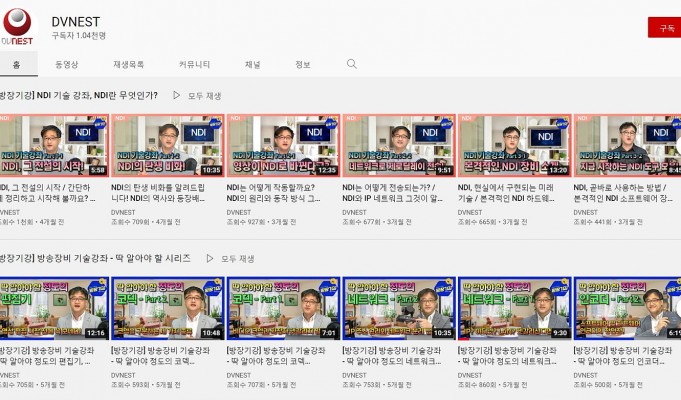681x400 pixels.
Task: Open the NDI video thumbnail lasting 5:58
Action: pos(53,146)
